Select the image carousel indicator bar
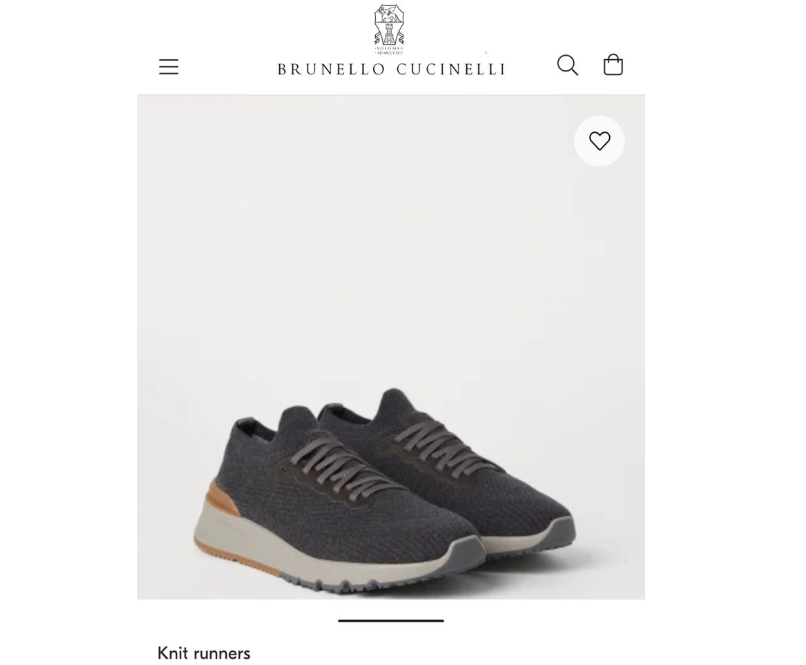This screenshot has height=665, width=806. pyautogui.click(x=391, y=621)
